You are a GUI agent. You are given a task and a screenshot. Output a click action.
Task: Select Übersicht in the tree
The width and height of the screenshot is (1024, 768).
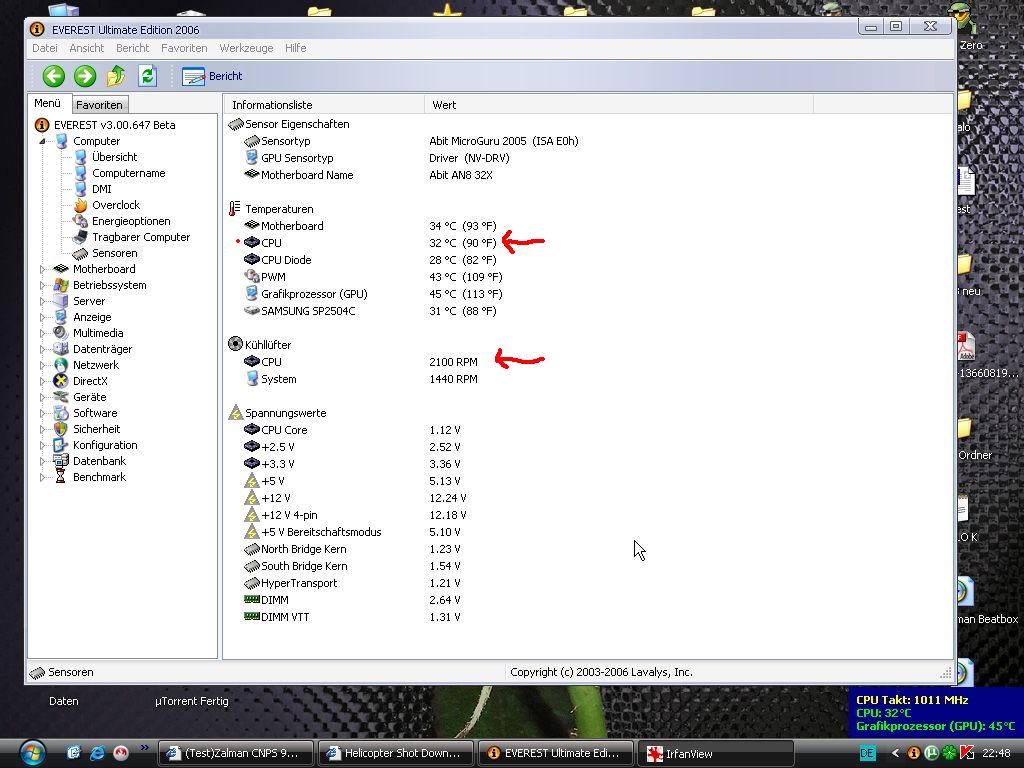tap(114, 157)
